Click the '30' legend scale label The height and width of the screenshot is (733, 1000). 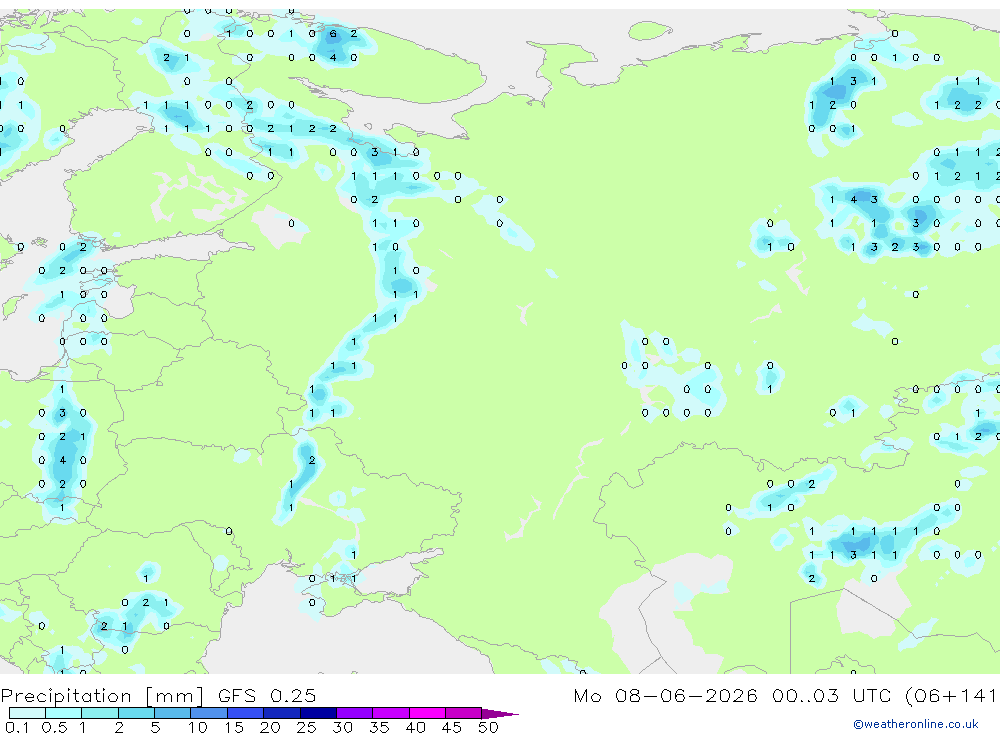[342, 727]
